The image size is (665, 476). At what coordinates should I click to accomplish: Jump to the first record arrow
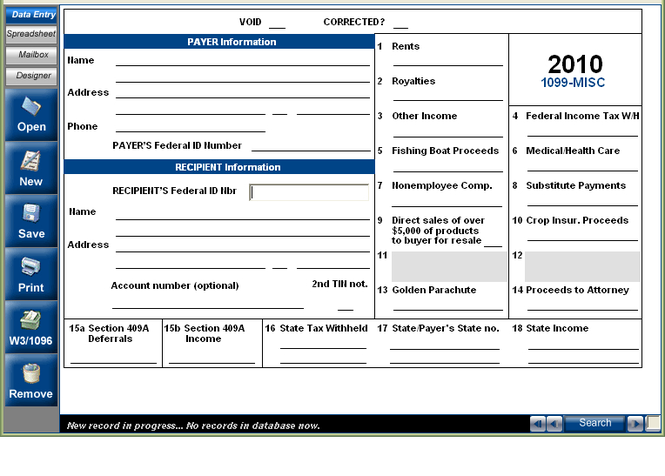pos(538,423)
